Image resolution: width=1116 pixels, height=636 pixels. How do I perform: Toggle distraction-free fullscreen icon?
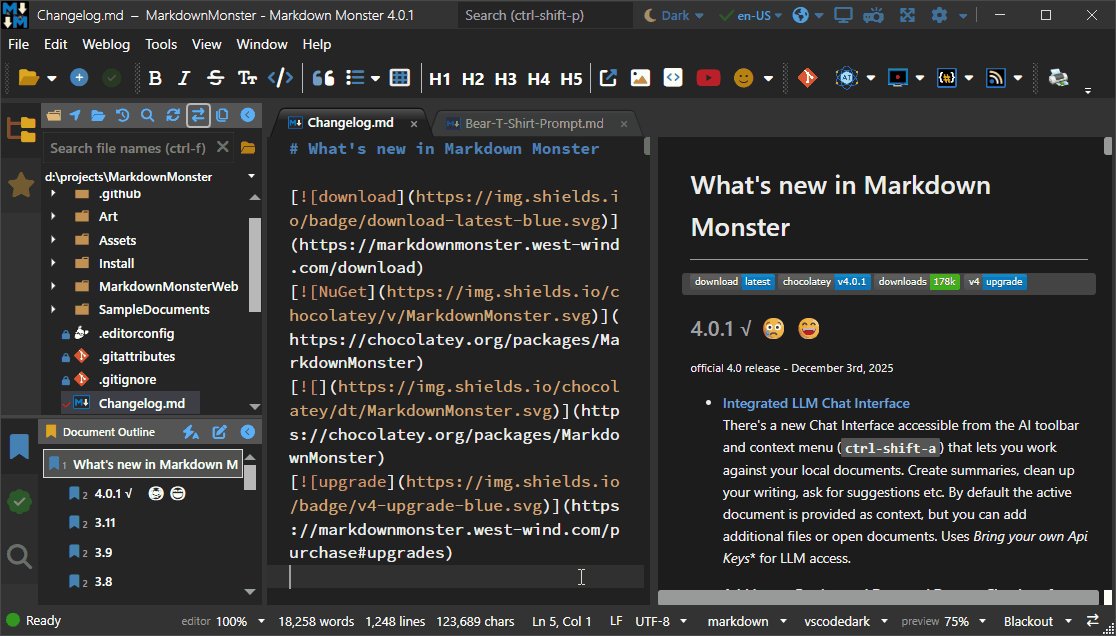pyautogui.click(x=907, y=15)
